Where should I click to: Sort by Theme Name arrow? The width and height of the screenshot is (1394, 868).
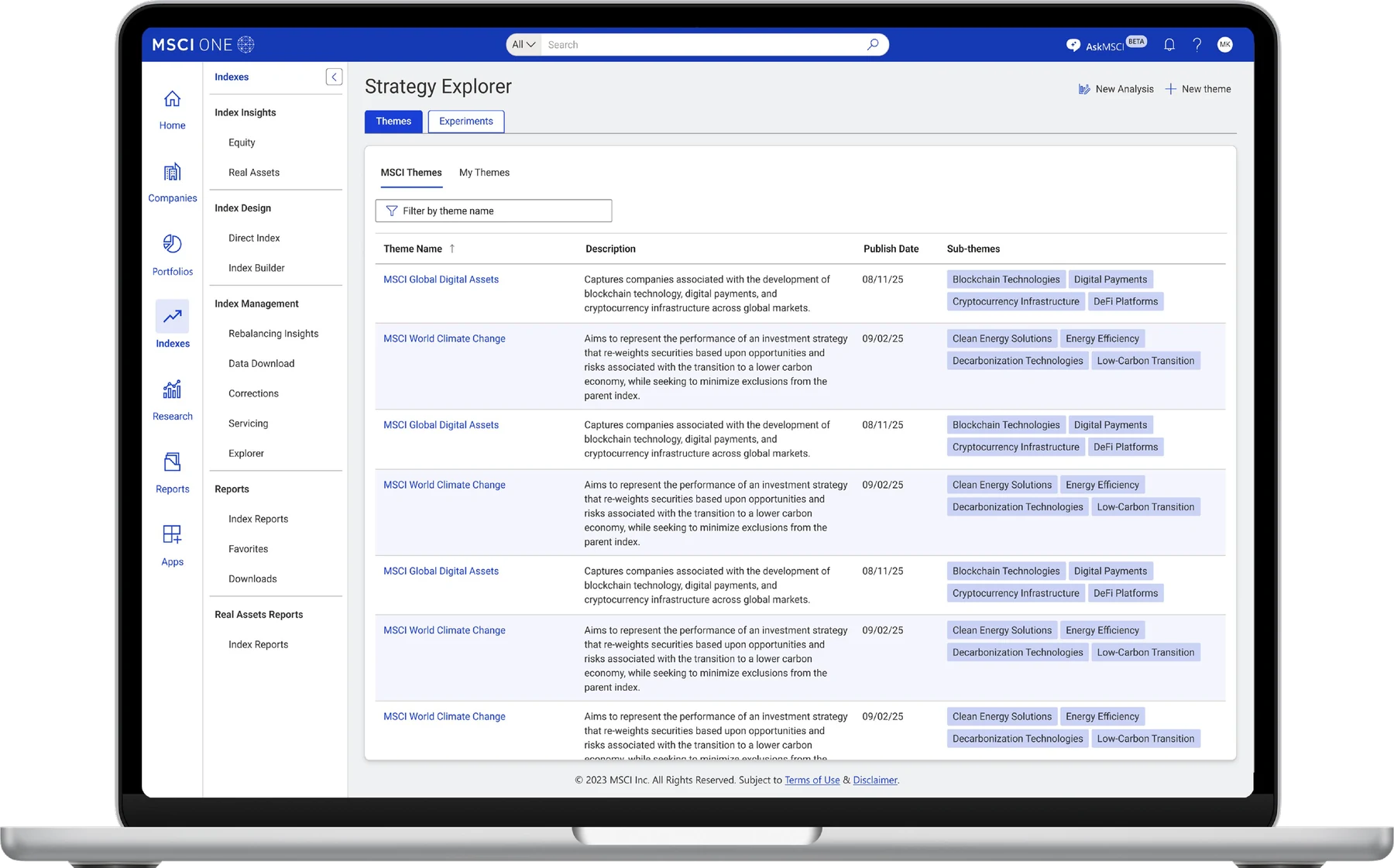click(452, 249)
